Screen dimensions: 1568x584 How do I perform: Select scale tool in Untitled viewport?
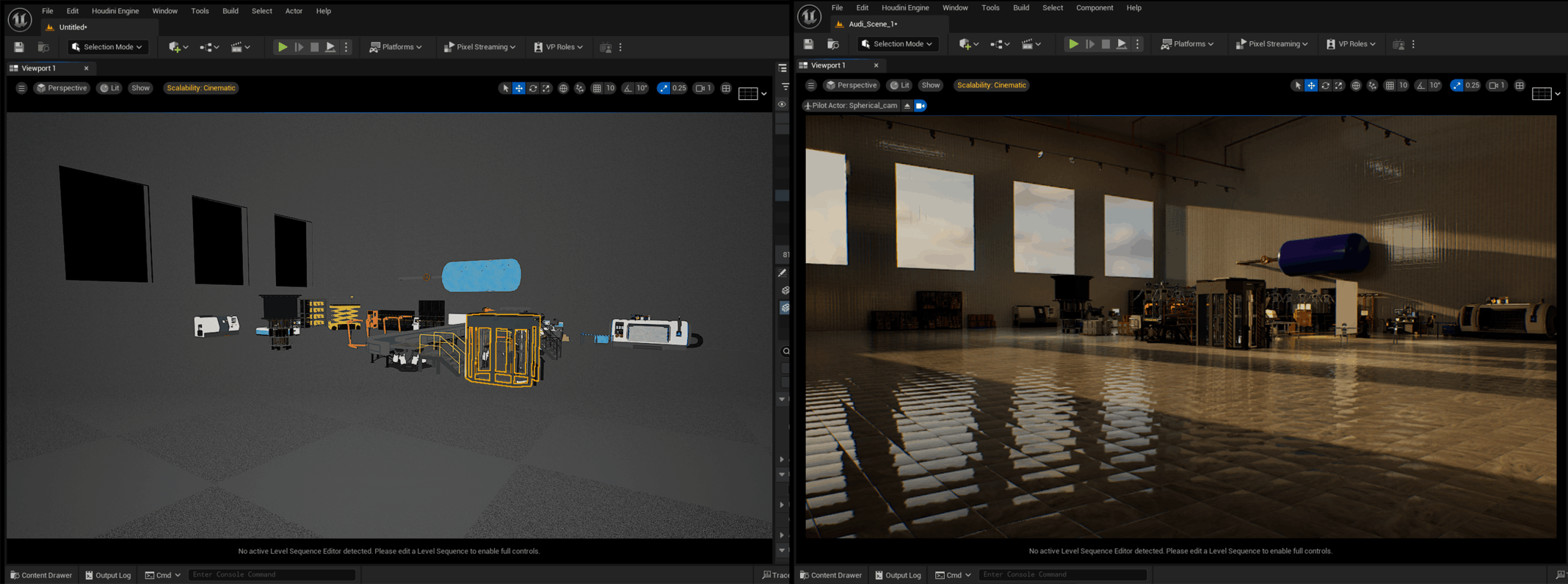pyautogui.click(x=546, y=88)
